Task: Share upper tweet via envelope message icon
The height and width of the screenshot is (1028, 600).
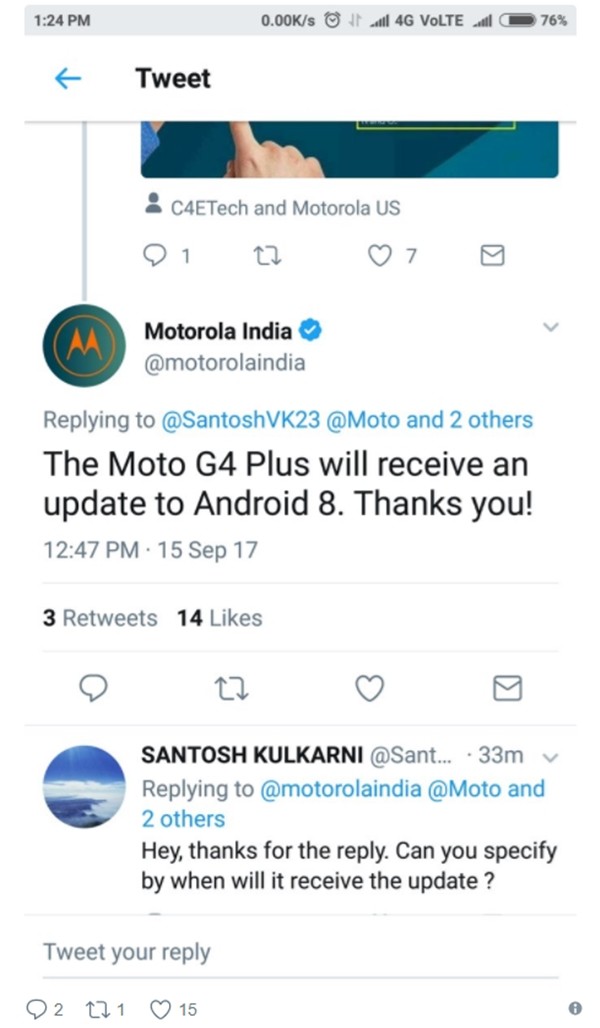Action: (x=492, y=255)
